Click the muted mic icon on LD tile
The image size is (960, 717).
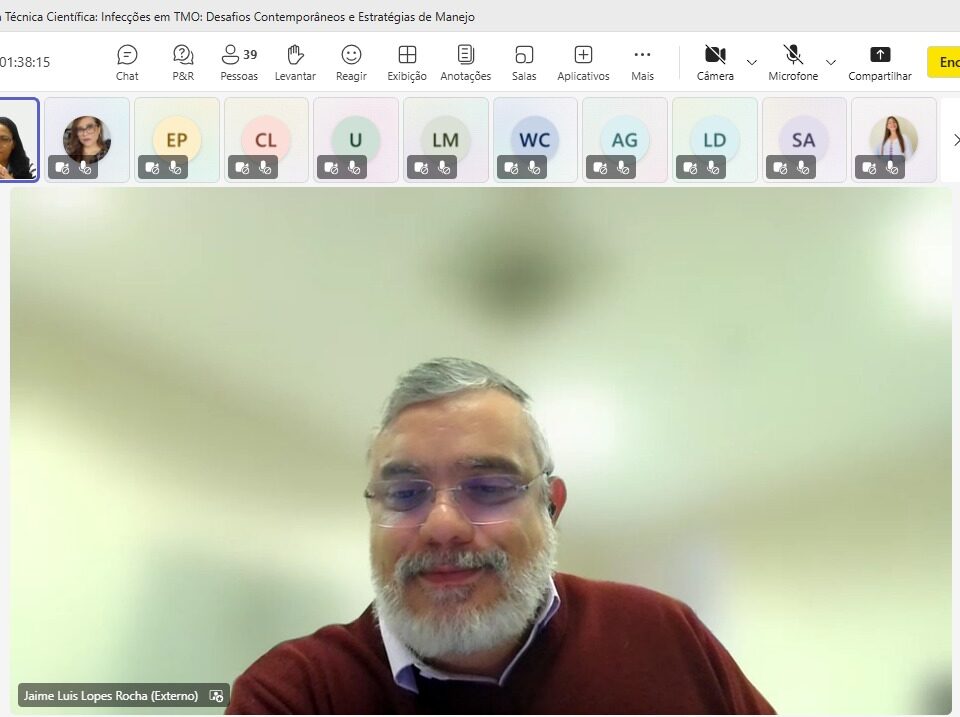[713, 167]
